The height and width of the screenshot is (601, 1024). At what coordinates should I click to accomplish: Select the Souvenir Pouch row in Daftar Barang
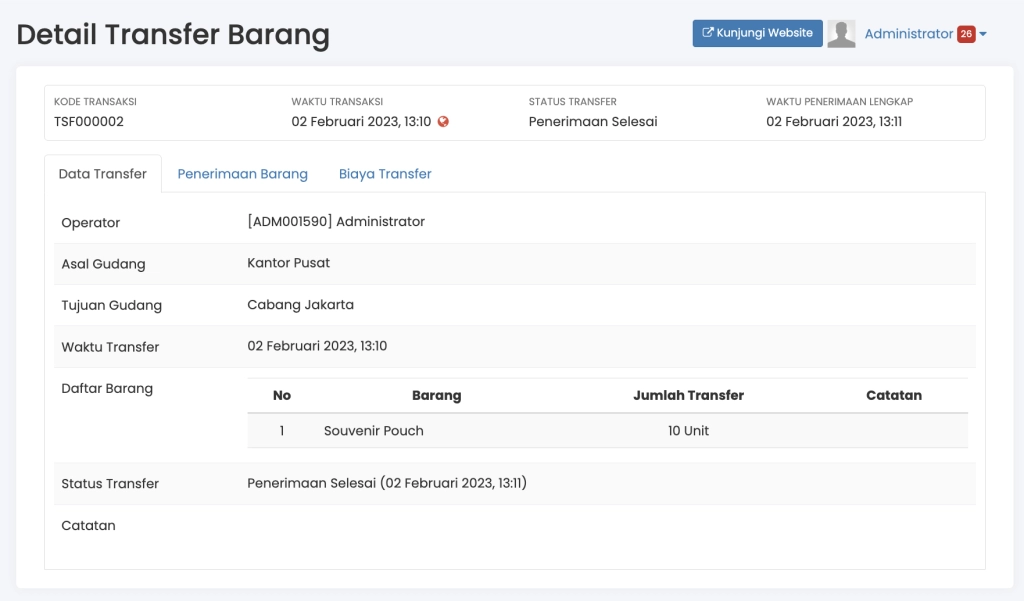pos(373,430)
